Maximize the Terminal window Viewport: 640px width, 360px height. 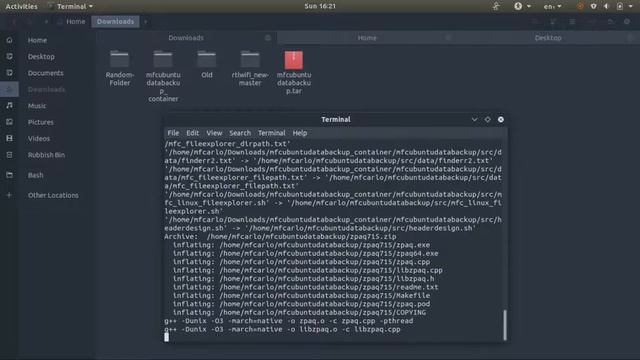coord(487,120)
